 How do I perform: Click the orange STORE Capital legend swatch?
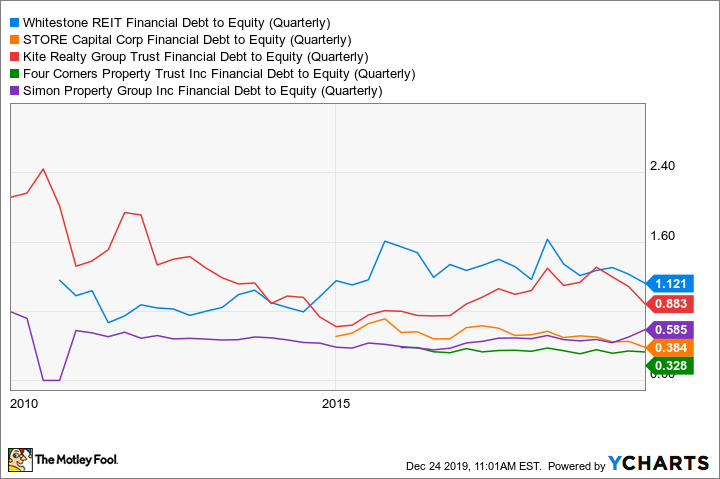point(12,39)
